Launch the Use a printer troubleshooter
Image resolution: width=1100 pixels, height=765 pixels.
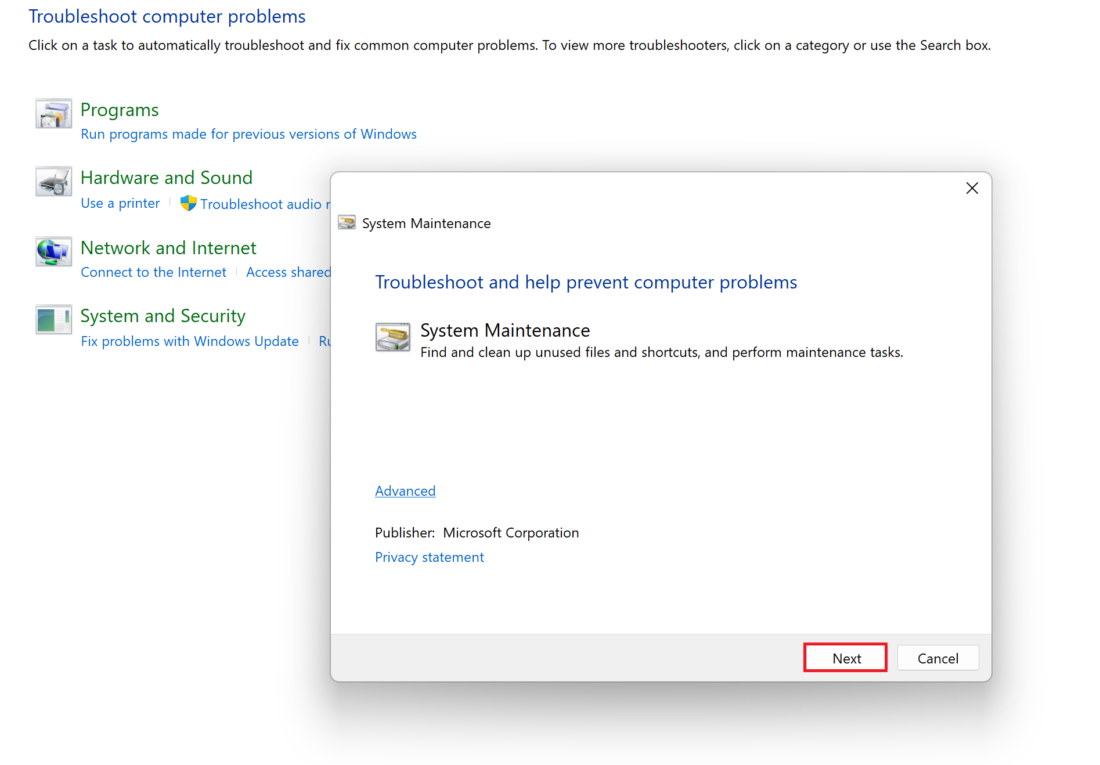[x=120, y=203]
